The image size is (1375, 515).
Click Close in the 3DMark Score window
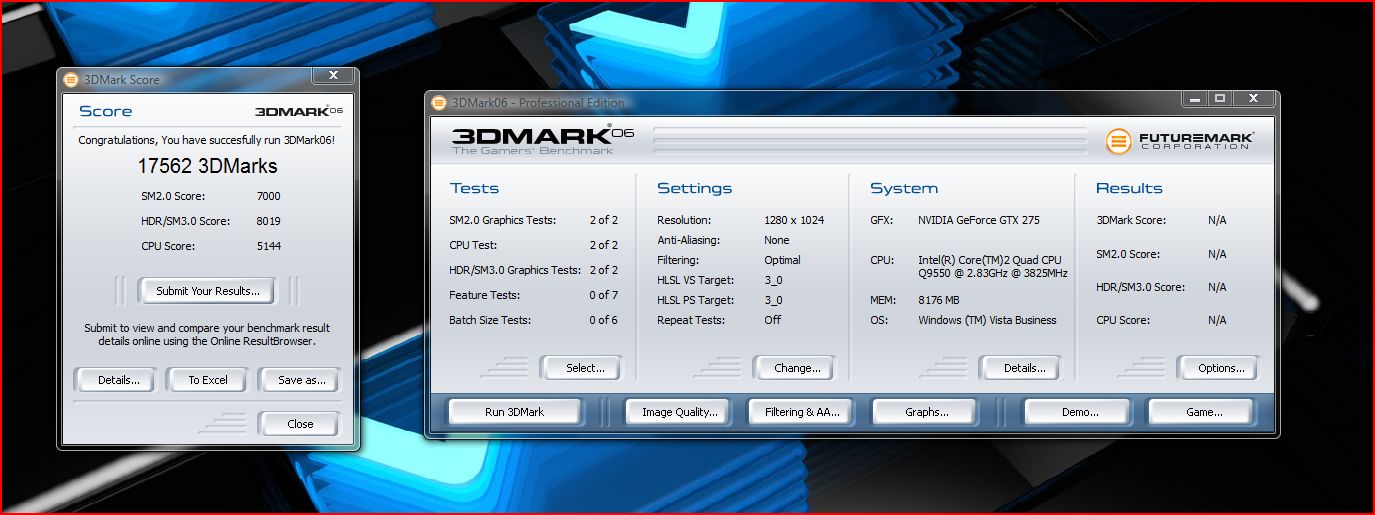300,424
